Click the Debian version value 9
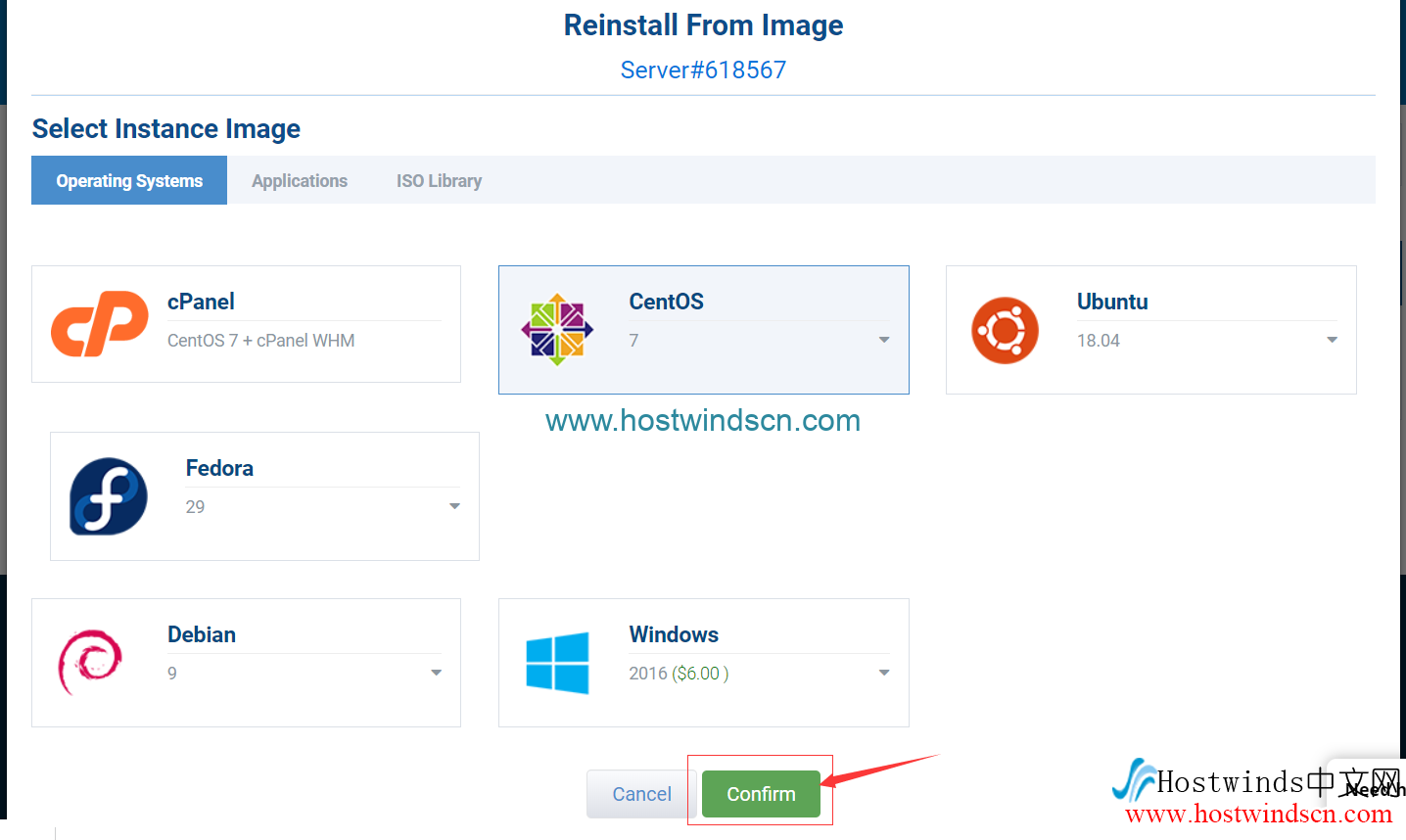Screen dimensions: 1406x840 click(x=172, y=674)
